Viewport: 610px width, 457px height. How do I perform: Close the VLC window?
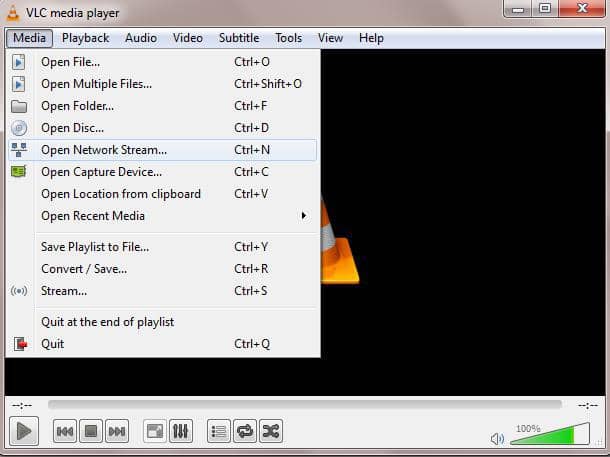[x=582, y=8]
